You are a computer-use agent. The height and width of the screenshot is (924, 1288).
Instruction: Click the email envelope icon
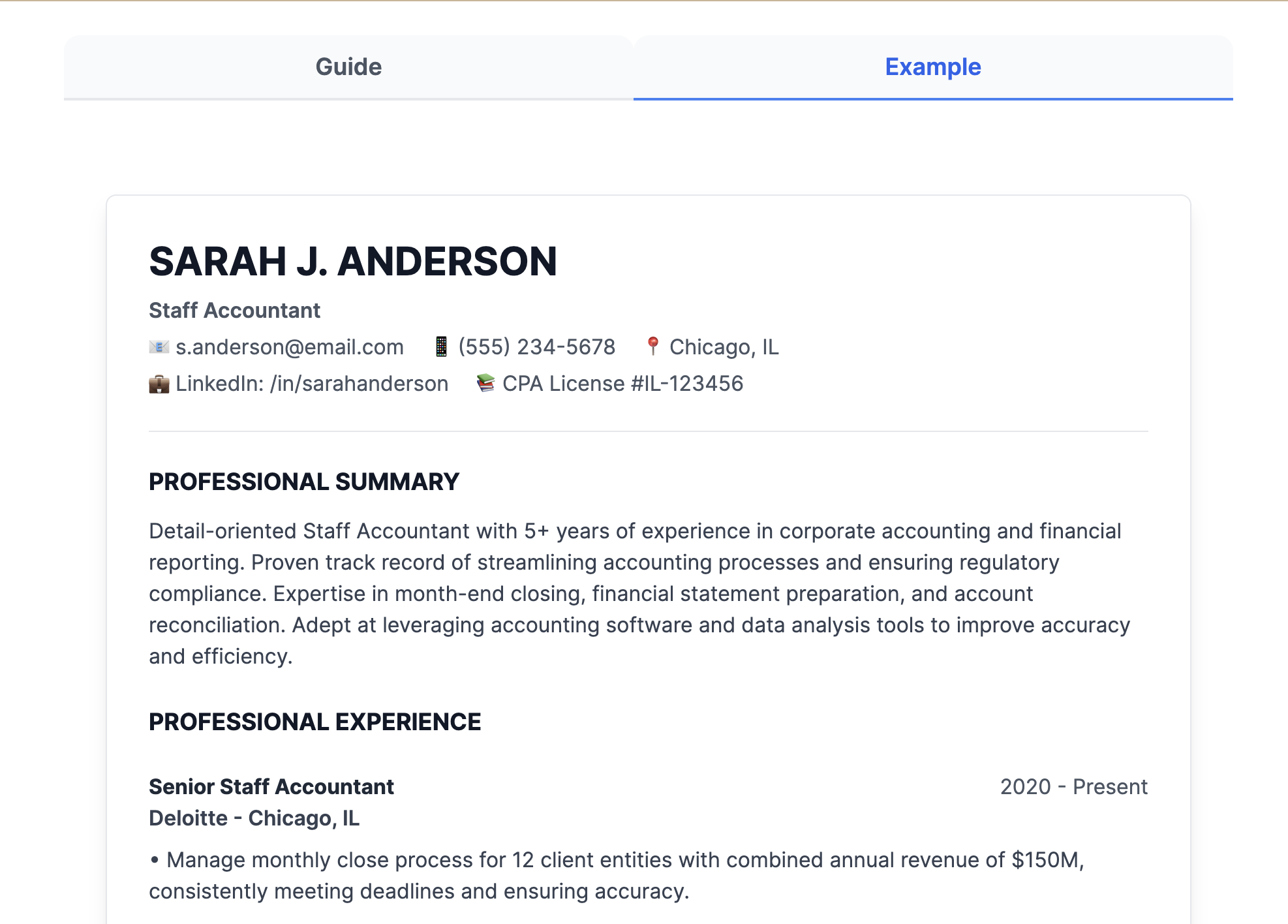[x=159, y=347]
